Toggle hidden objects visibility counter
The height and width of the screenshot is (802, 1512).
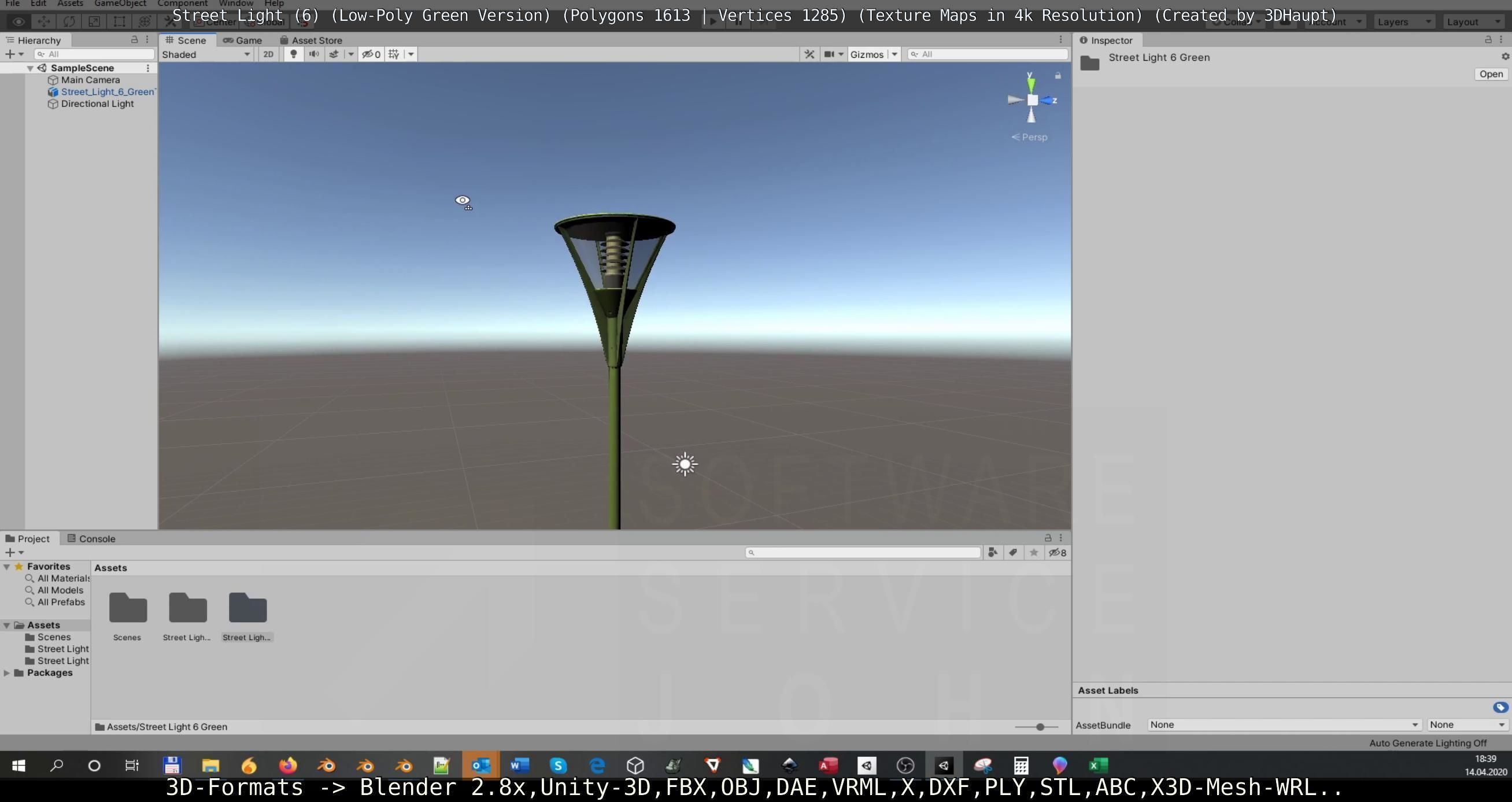point(371,54)
